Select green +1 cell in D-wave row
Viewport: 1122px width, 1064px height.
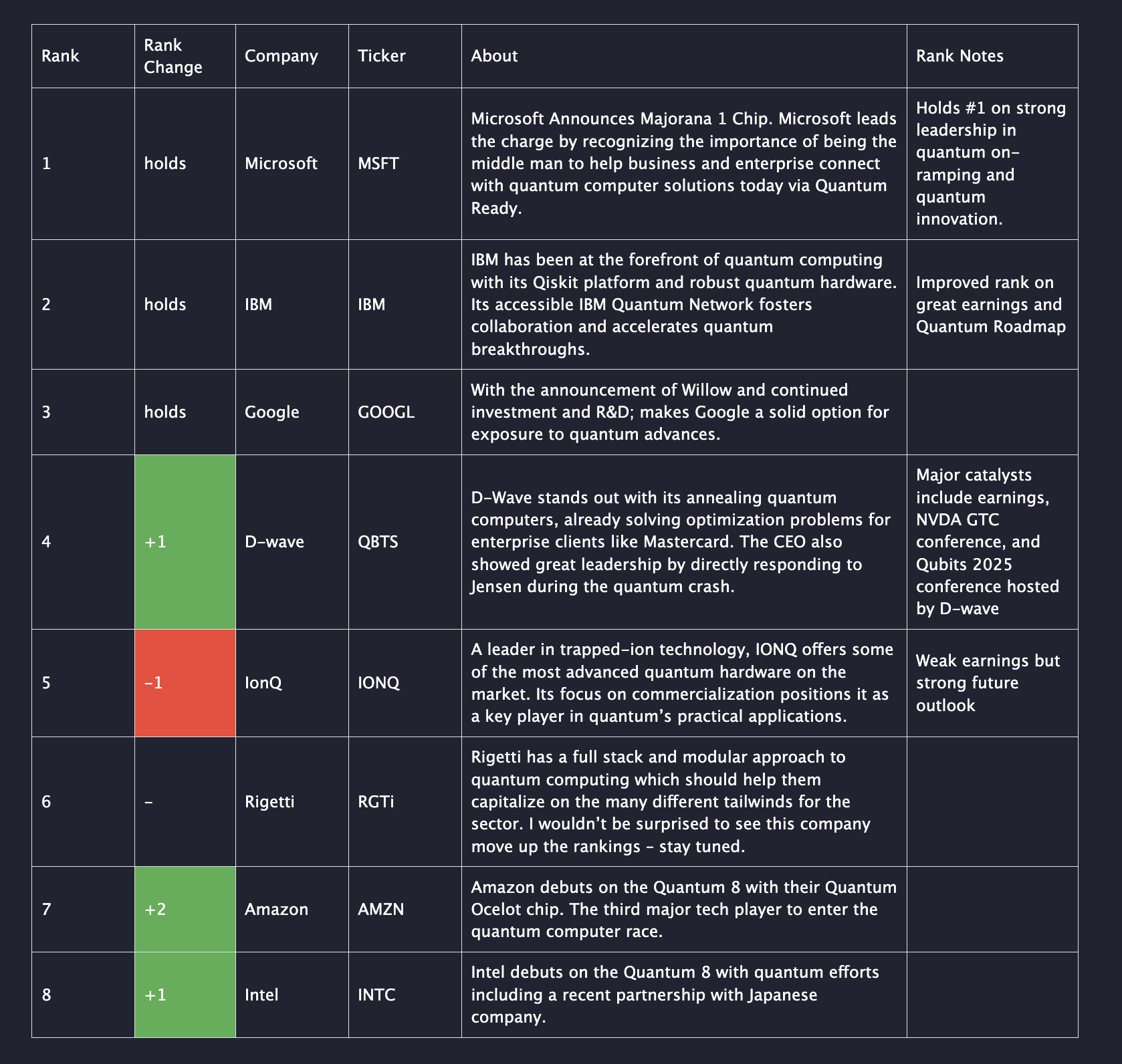pyautogui.click(x=185, y=542)
